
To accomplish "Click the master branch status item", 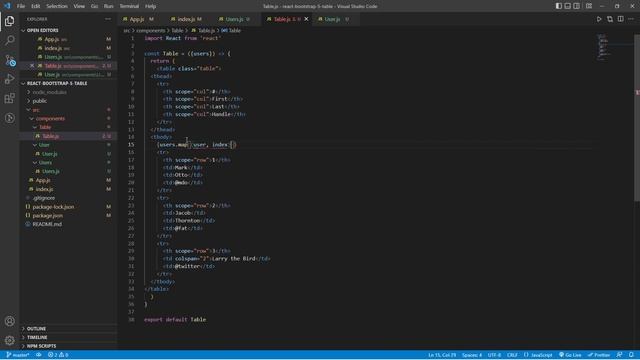I will pyautogui.click(x=18, y=355).
